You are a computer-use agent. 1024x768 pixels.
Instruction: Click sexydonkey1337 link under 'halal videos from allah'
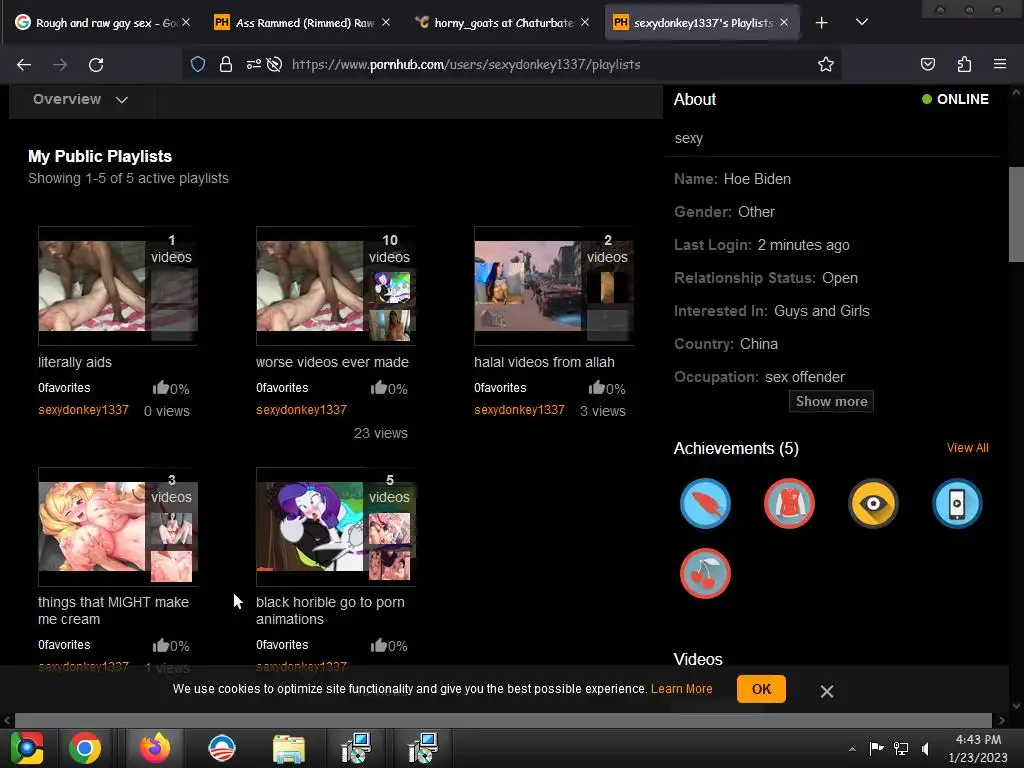(519, 409)
